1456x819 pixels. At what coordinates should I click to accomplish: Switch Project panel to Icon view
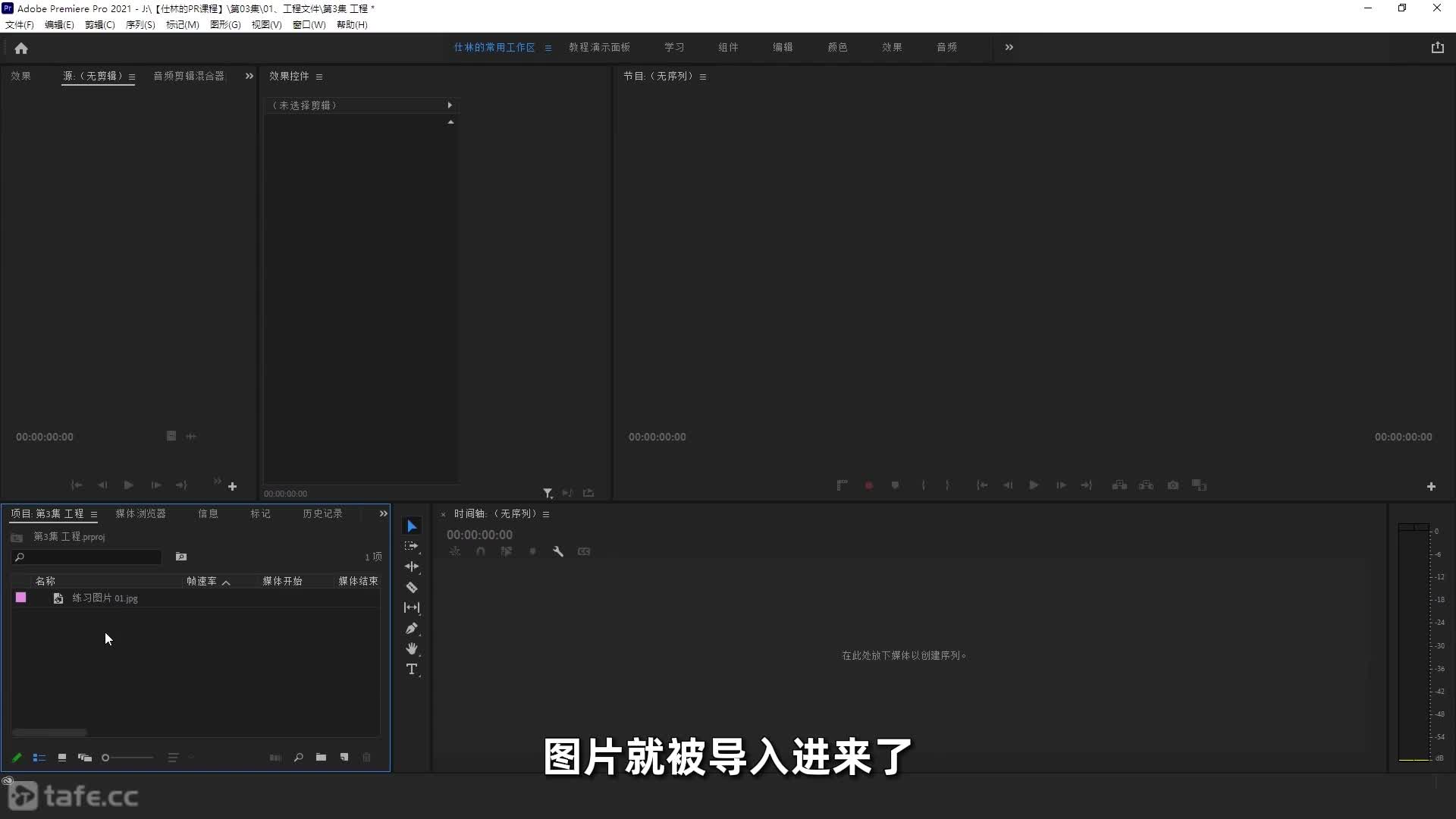[62, 757]
